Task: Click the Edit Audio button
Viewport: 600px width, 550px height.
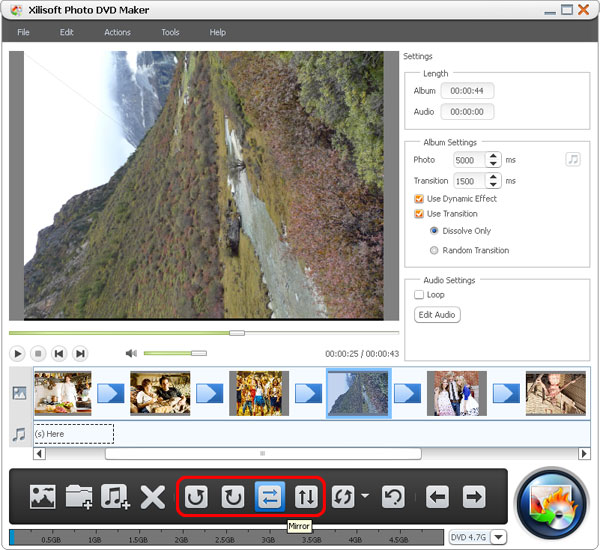Action: click(x=437, y=315)
